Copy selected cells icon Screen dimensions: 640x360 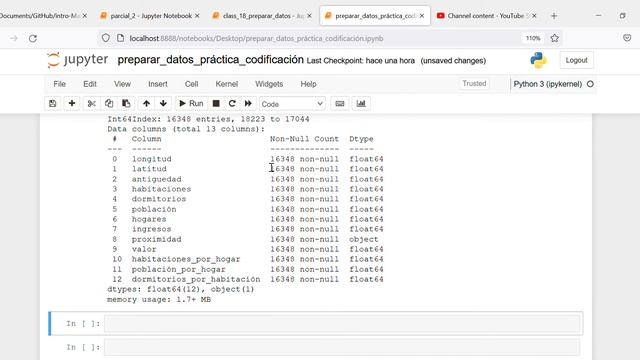(109, 104)
